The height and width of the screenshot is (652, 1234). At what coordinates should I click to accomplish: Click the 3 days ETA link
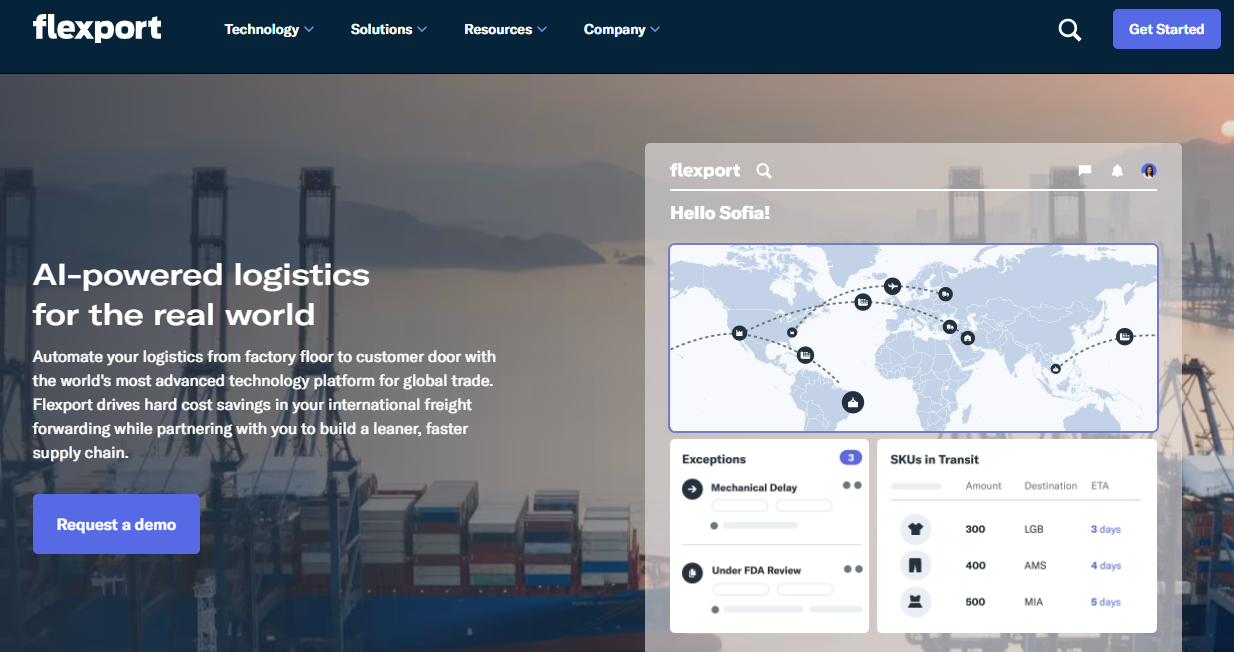[x=1105, y=529]
